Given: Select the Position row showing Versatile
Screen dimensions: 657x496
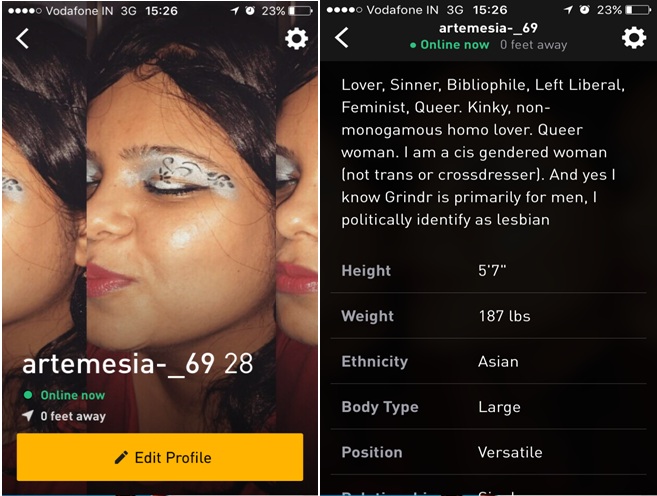Looking at the screenshot, I should click(x=489, y=452).
